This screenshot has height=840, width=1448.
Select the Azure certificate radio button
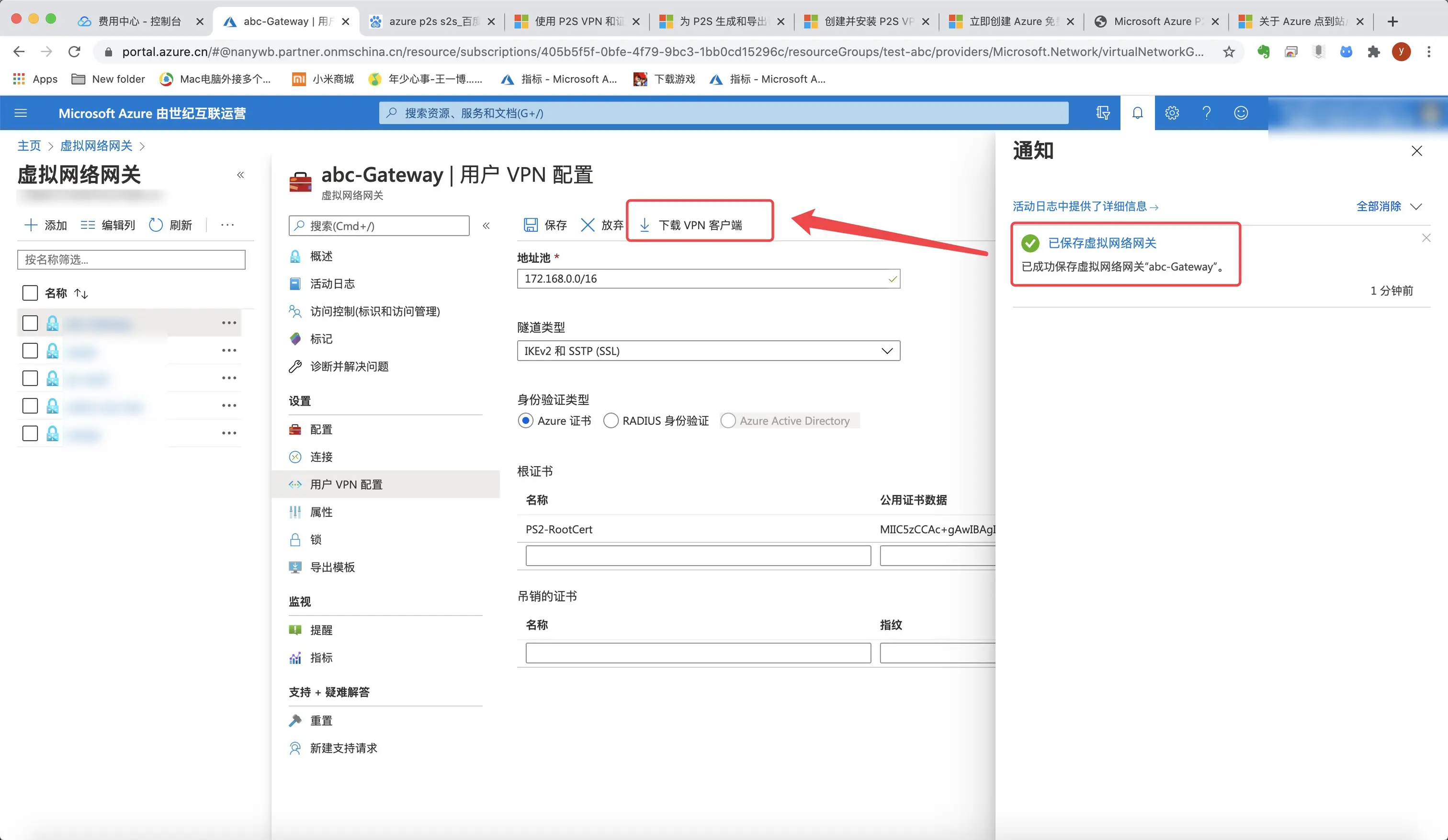coord(525,421)
